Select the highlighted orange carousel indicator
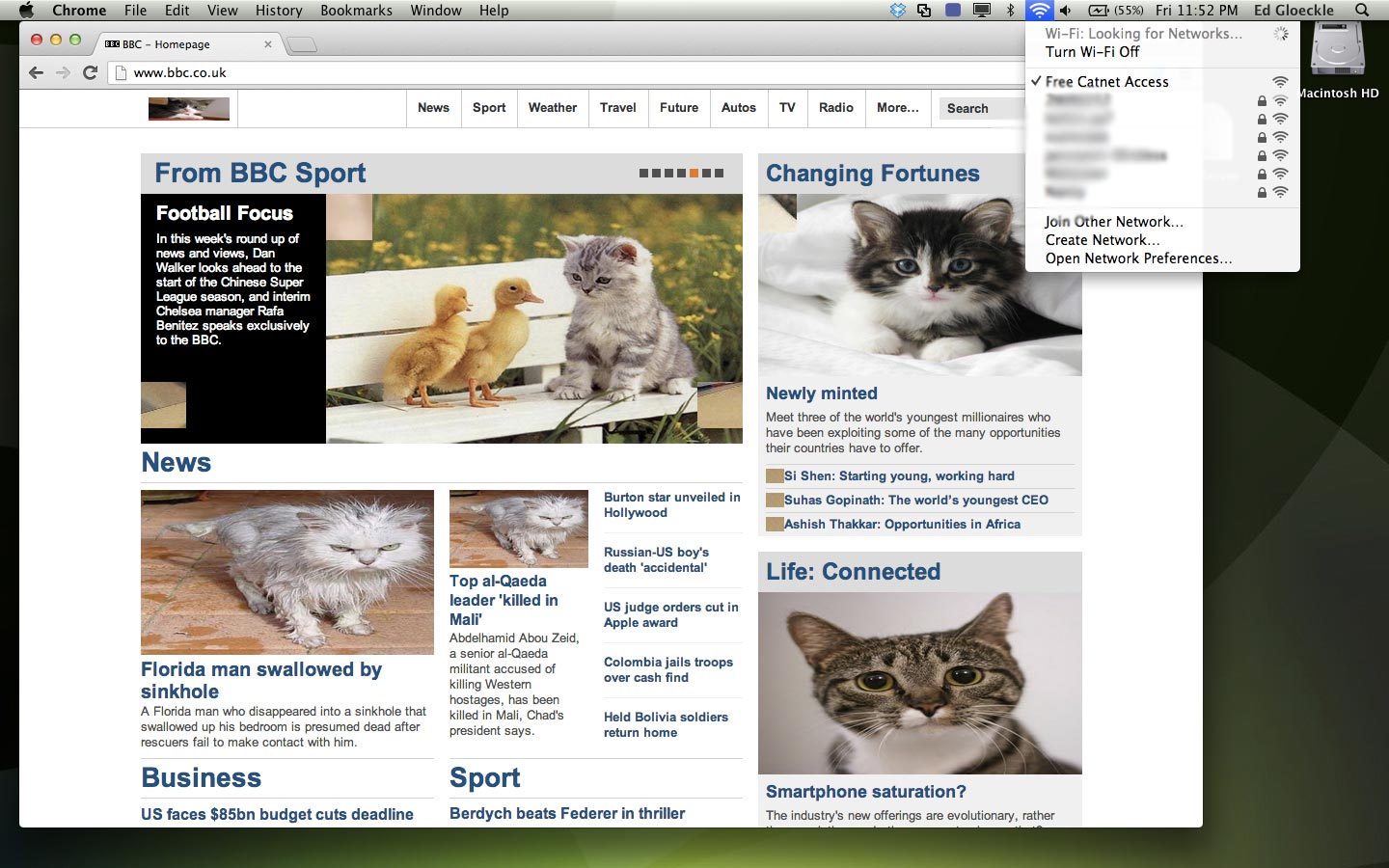Screen dimensions: 1389x868 coord(694,174)
